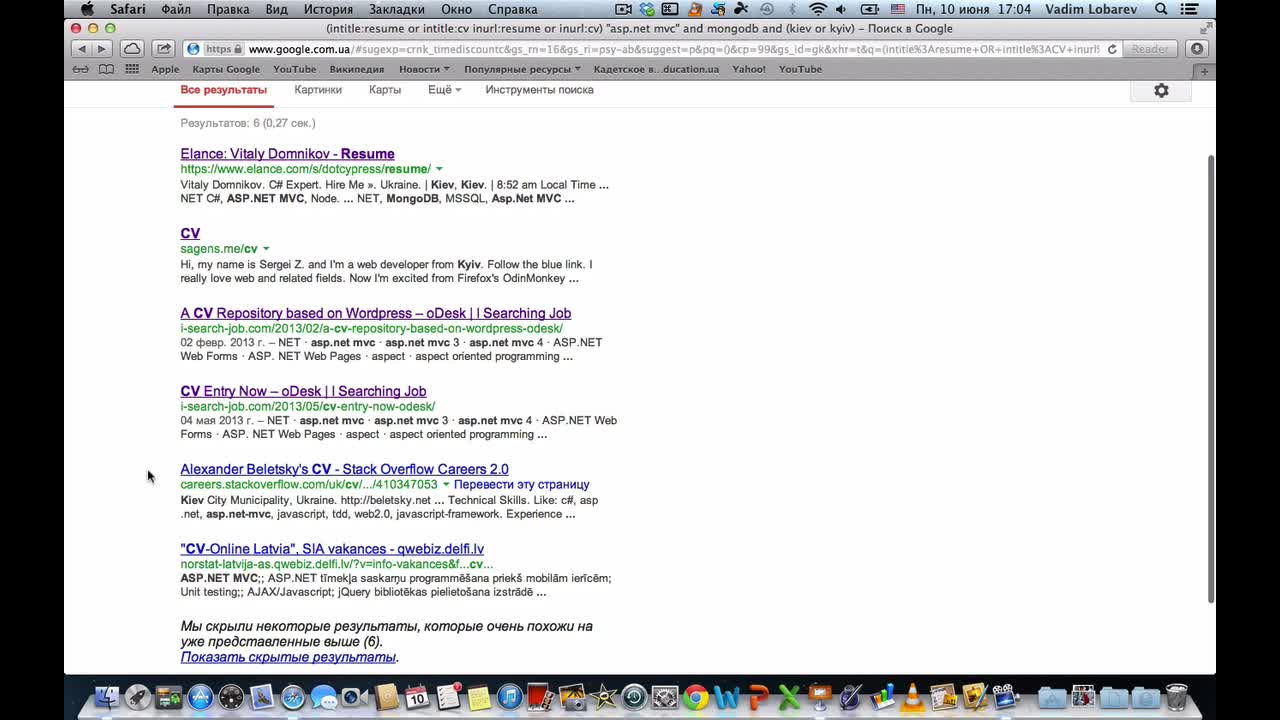
Task: Open Google search settings gear
Action: pos(1161,90)
